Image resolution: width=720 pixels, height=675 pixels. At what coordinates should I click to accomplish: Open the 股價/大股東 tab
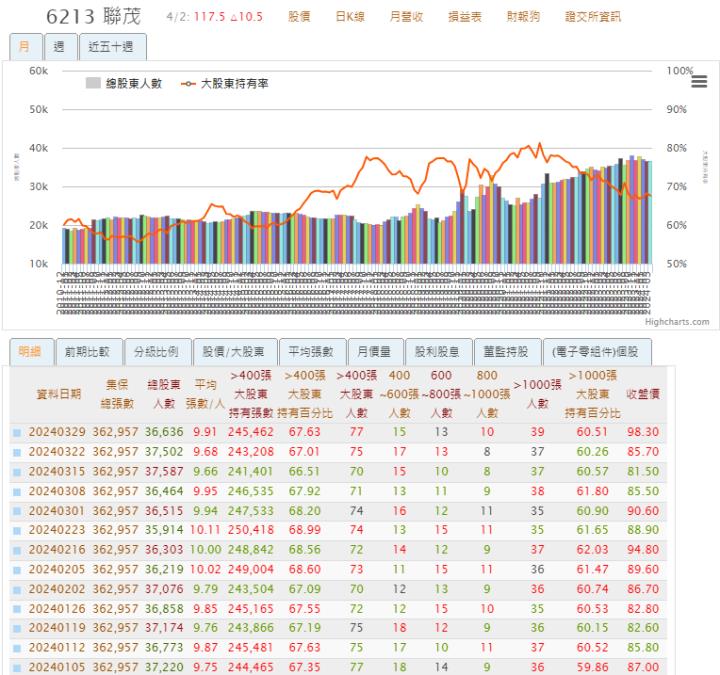(x=235, y=352)
